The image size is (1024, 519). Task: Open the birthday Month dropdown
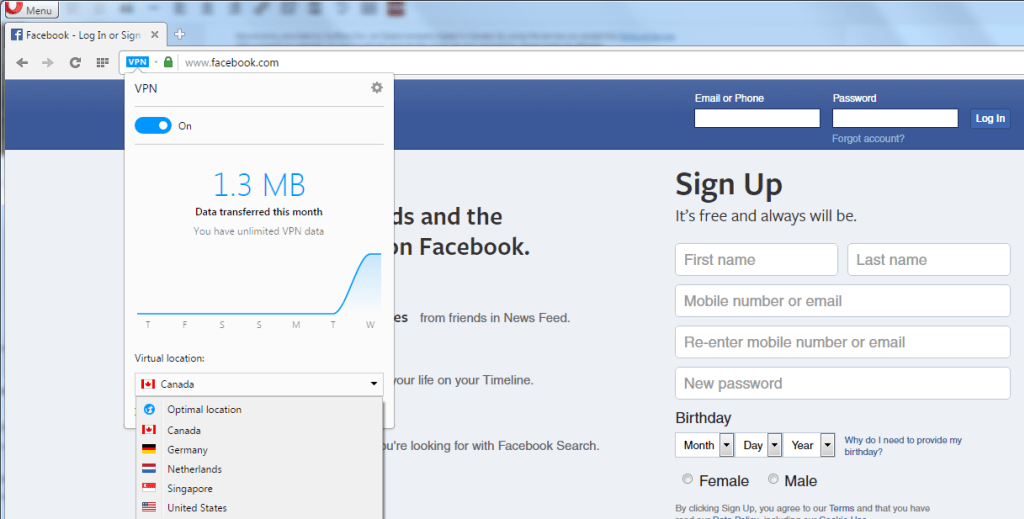click(x=705, y=445)
